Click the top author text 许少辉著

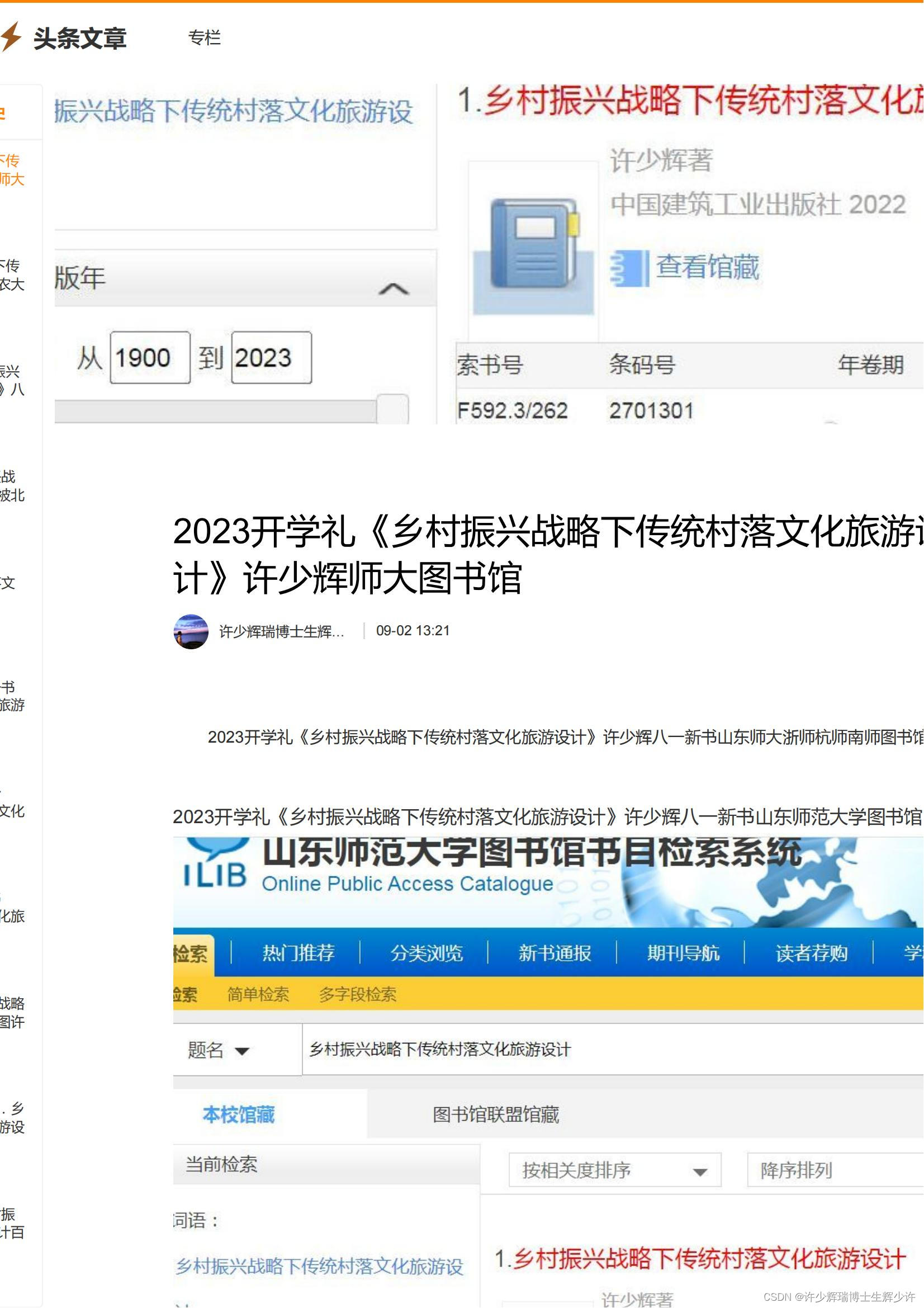pyautogui.click(x=661, y=160)
